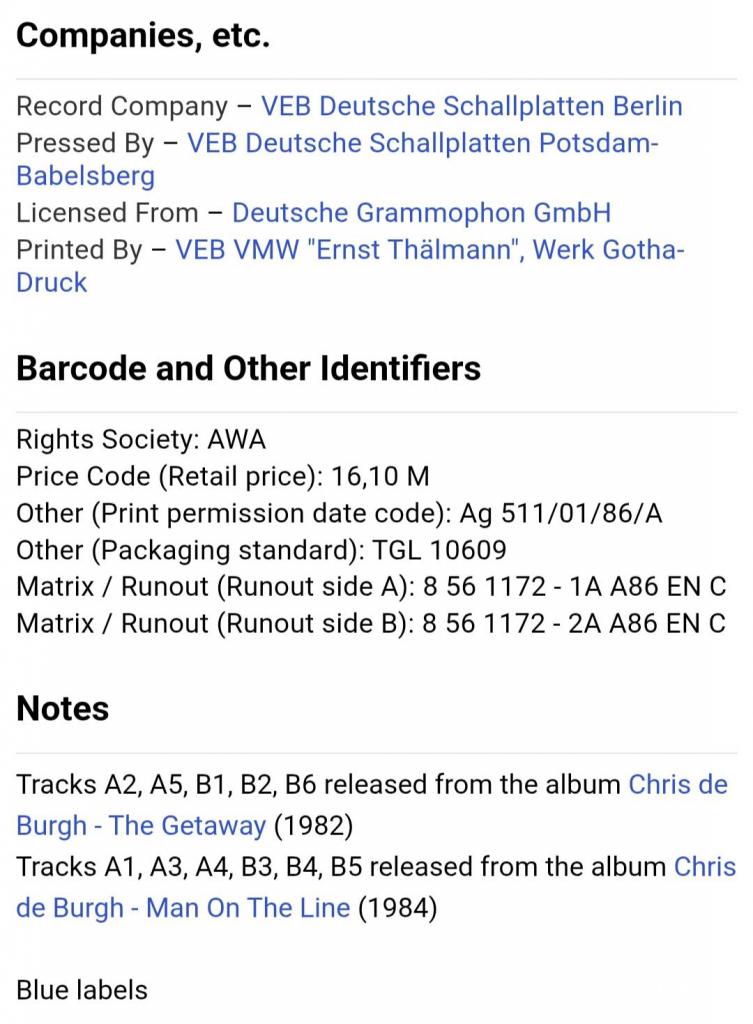
Task: Click the "Blue labels" note text
Action: tap(82, 990)
